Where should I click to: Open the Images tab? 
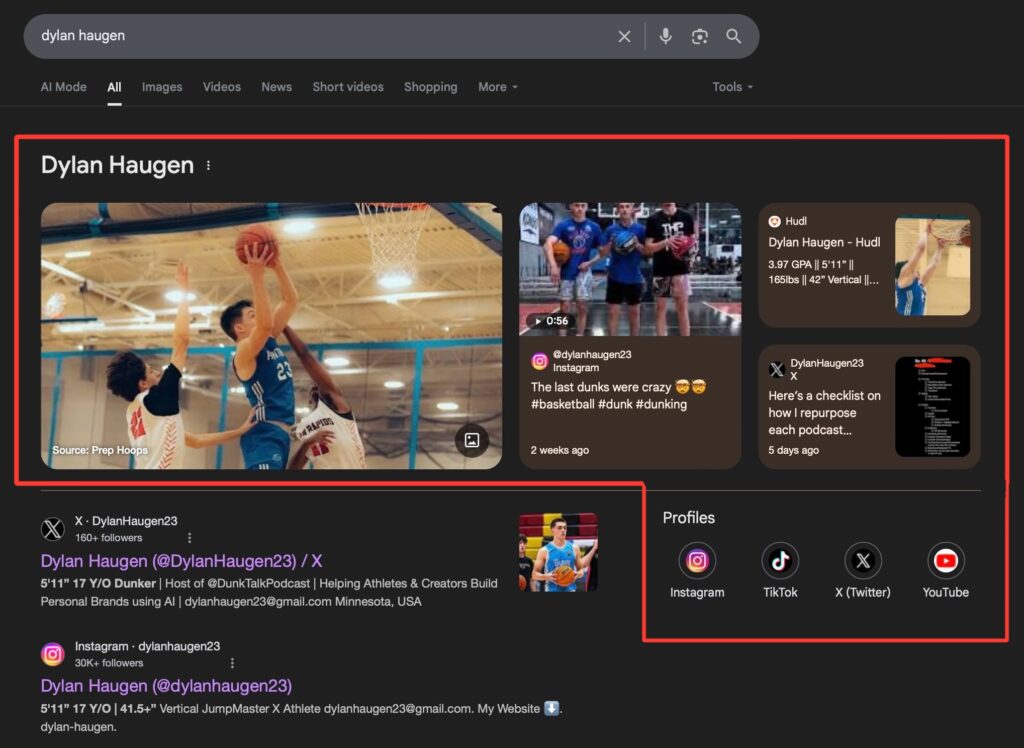[x=162, y=87]
